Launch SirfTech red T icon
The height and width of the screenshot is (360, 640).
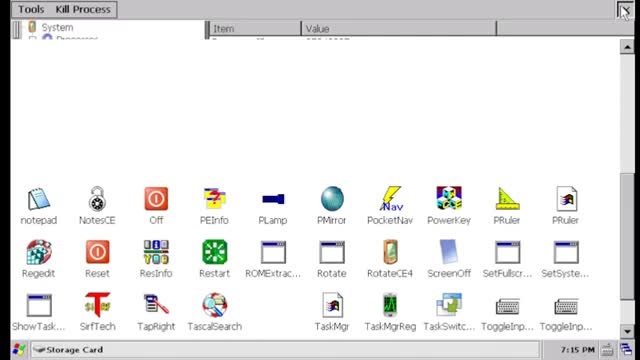pyautogui.click(x=97, y=305)
